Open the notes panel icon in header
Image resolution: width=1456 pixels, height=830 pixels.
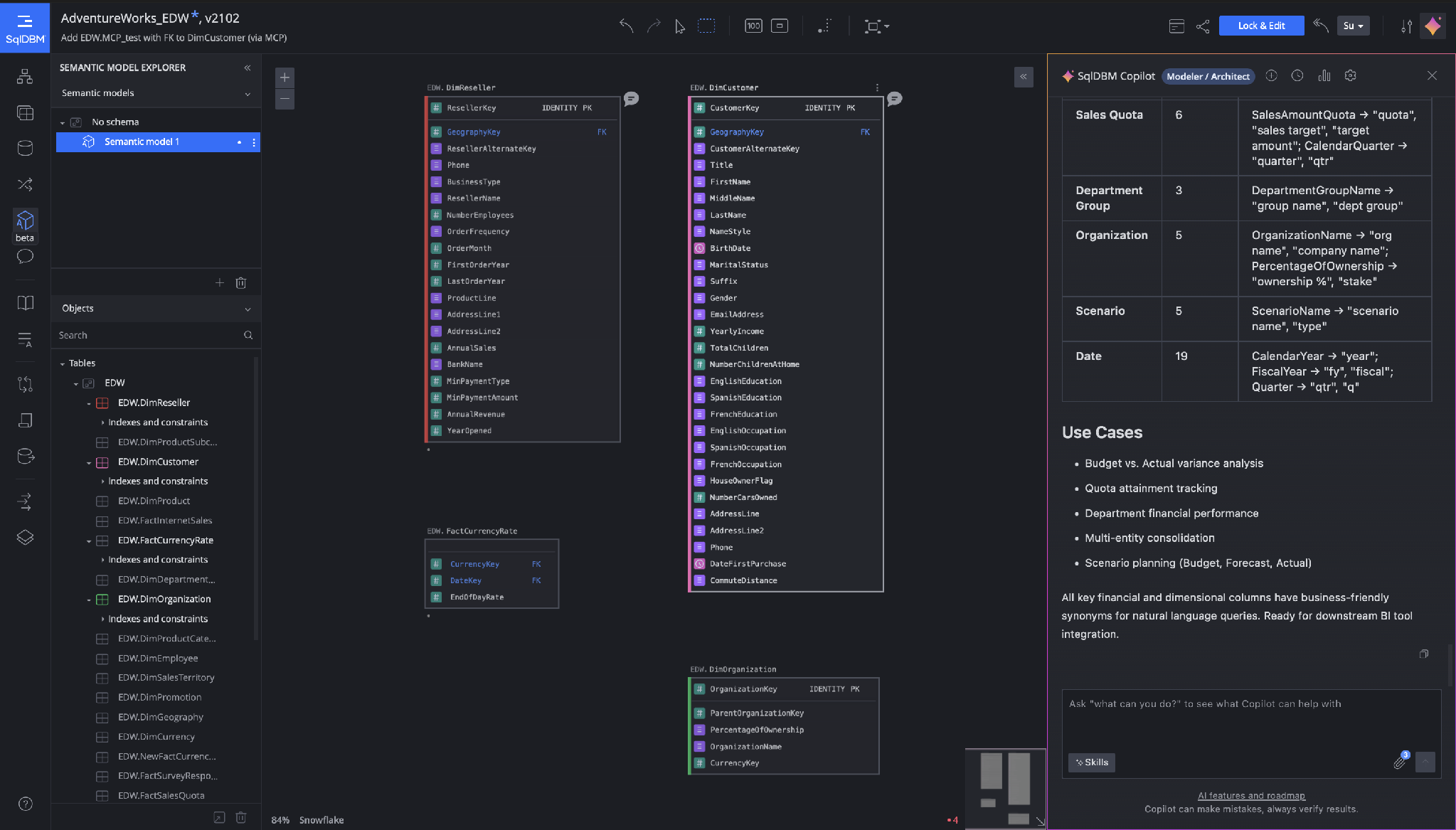click(1176, 26)
